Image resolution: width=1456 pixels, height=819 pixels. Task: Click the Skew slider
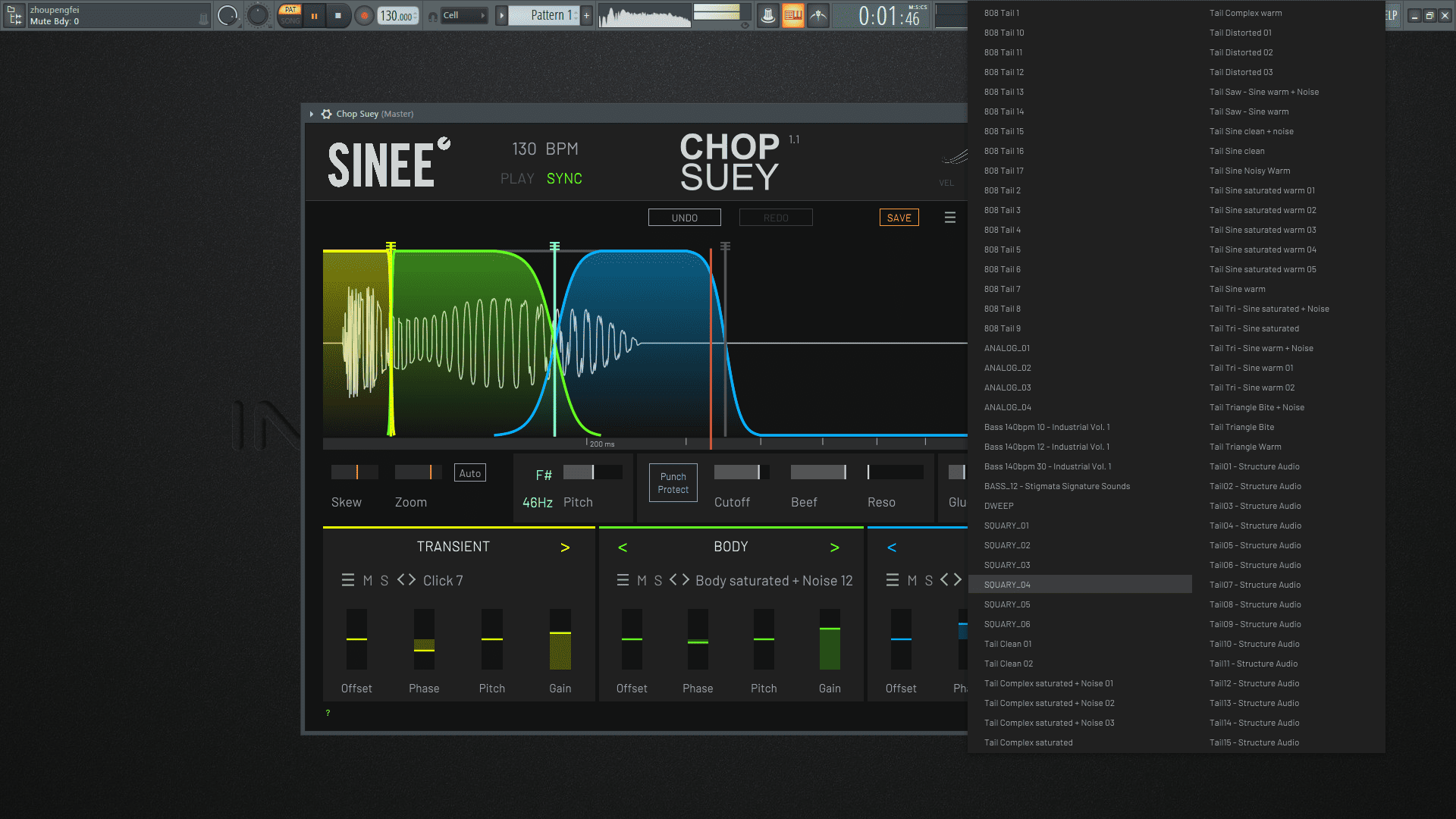(354, 472)
